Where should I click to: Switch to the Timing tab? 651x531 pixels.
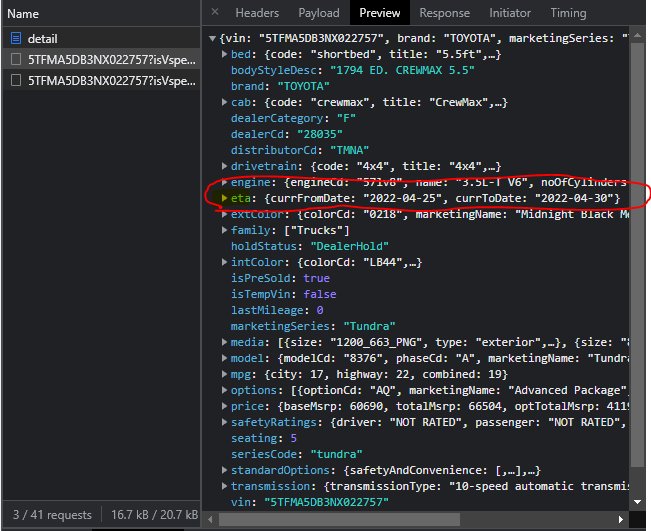tap(568, 13)
